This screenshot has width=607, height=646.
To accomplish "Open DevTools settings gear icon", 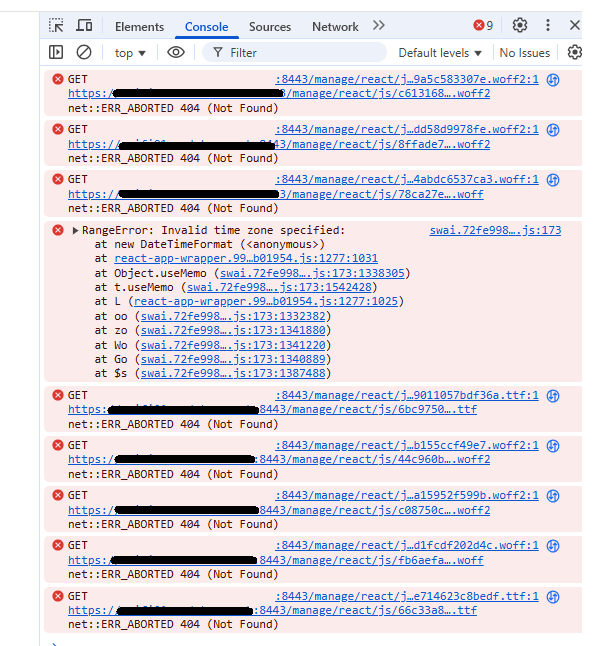I will coord(520,26).
